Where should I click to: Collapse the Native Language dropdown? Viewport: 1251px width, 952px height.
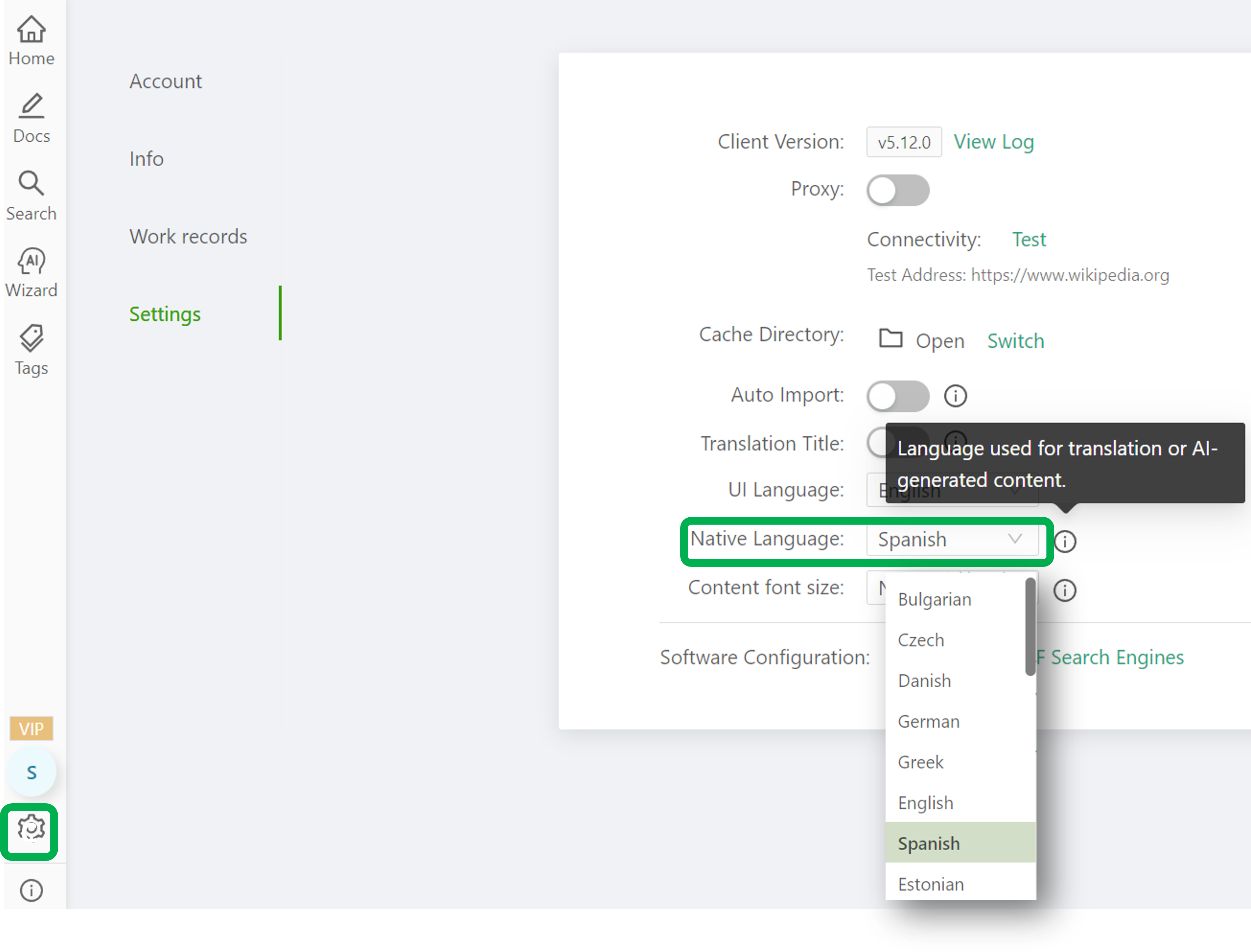pyautogui.click(x=952, y=539)
